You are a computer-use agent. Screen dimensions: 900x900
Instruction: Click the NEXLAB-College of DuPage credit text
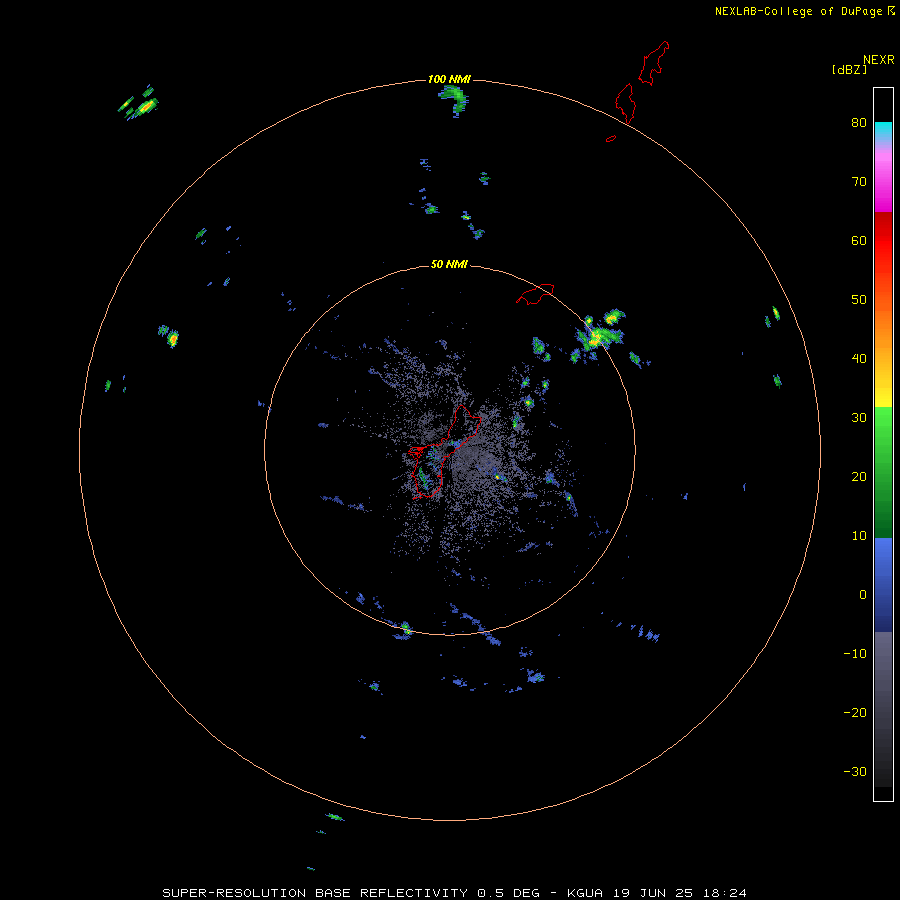point(804,11)
